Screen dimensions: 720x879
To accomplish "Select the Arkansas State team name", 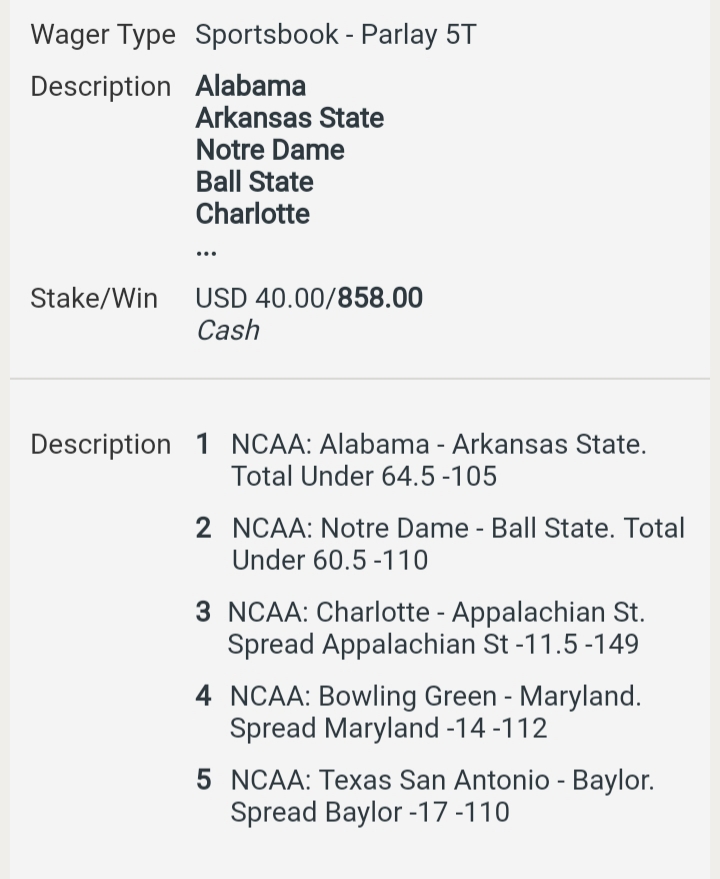I will [x=290, y=118].
